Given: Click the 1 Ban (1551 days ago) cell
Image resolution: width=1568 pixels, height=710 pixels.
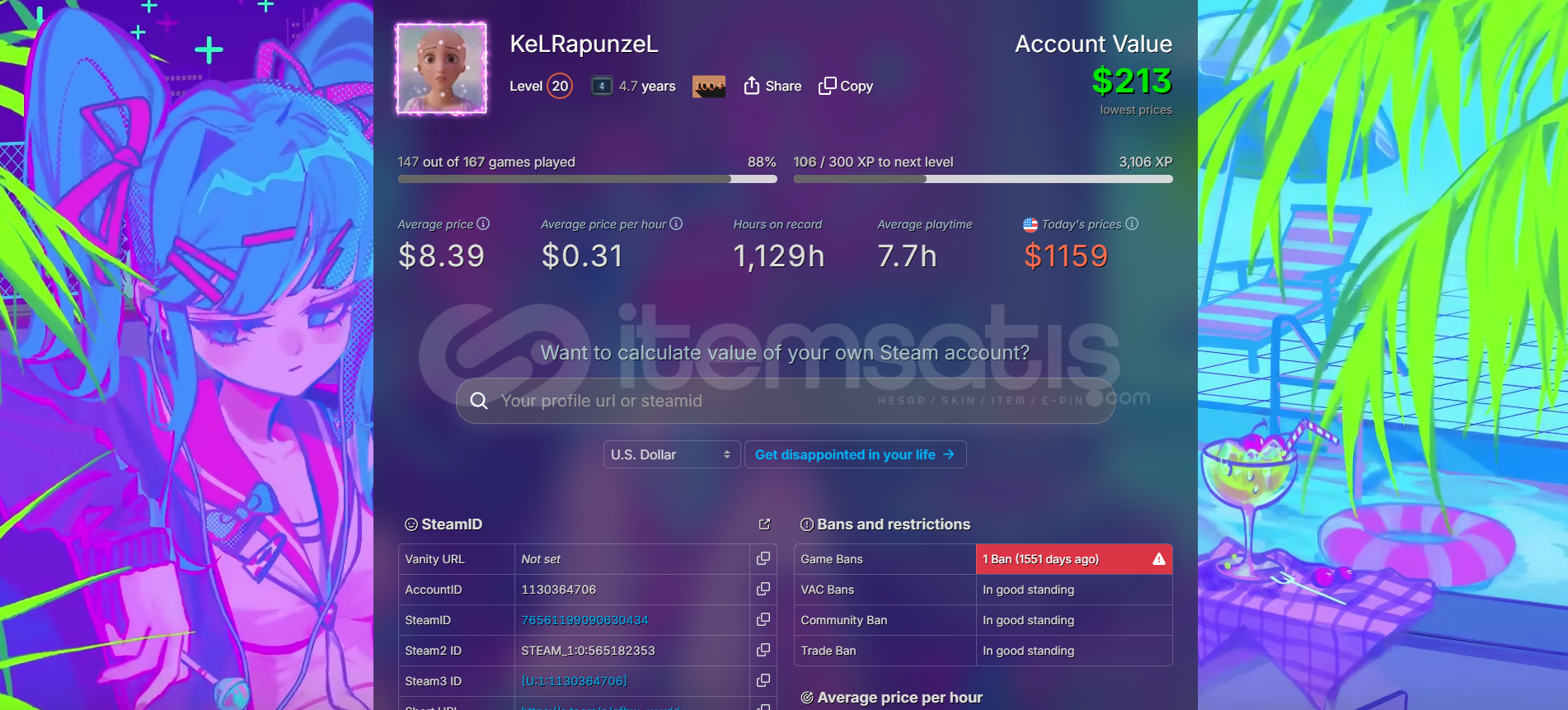Looking at the screenshot, I should tap(1074, 559).
